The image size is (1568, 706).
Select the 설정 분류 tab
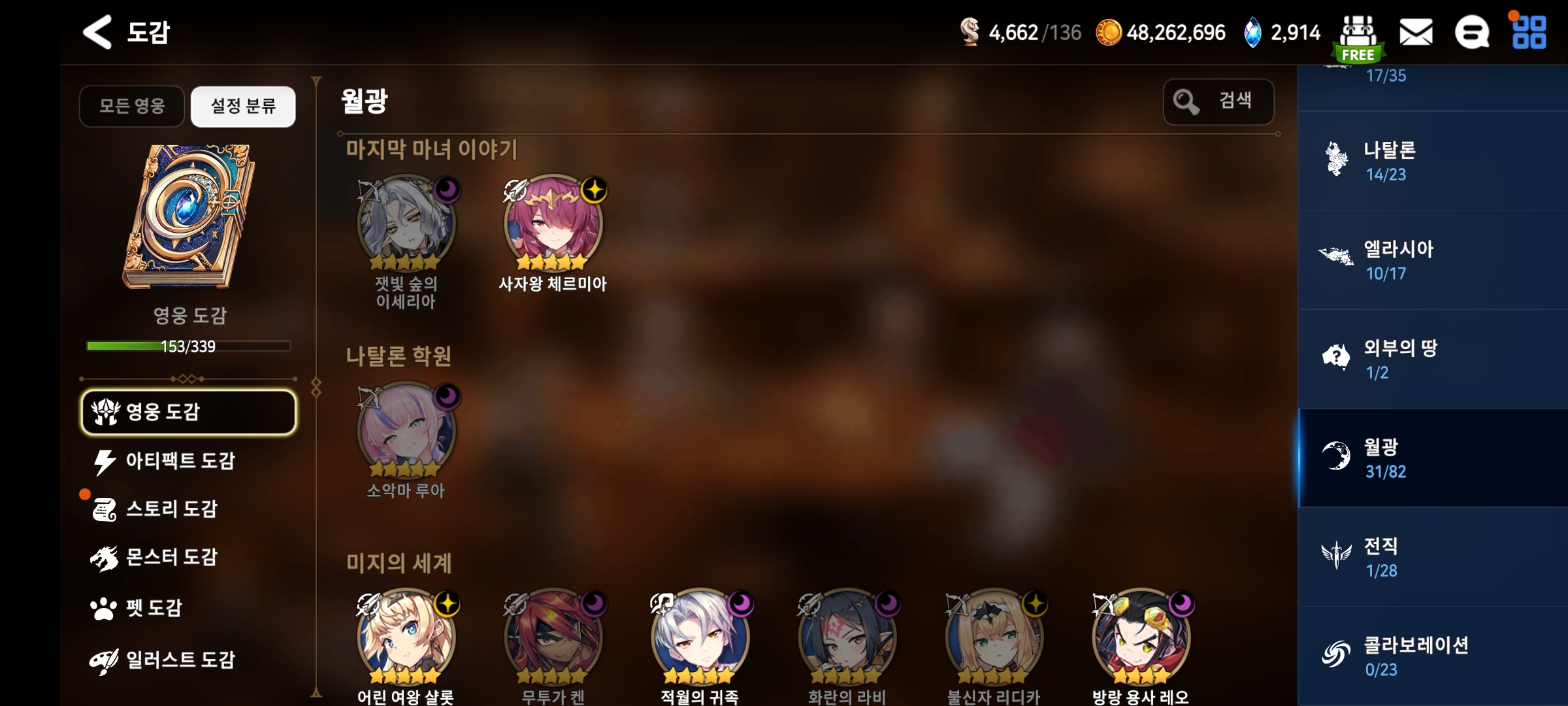(x=243, y=106)
